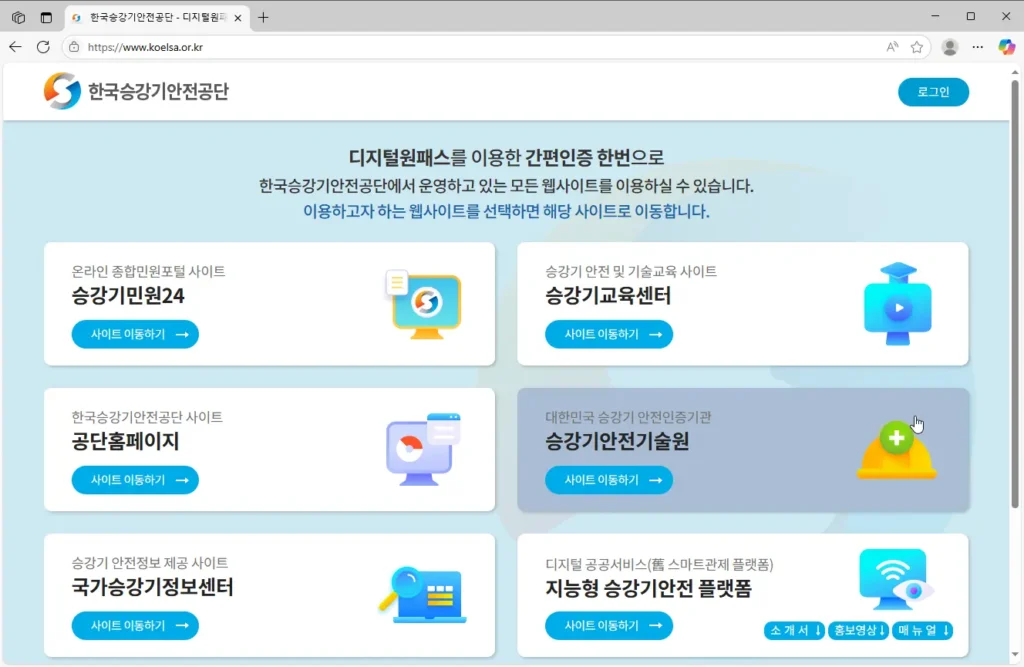Image resolution: width=1024 pixels, height=667 pixels.
Task: Click the 국가승강기정보센터 heading
Action: [152, 587]
